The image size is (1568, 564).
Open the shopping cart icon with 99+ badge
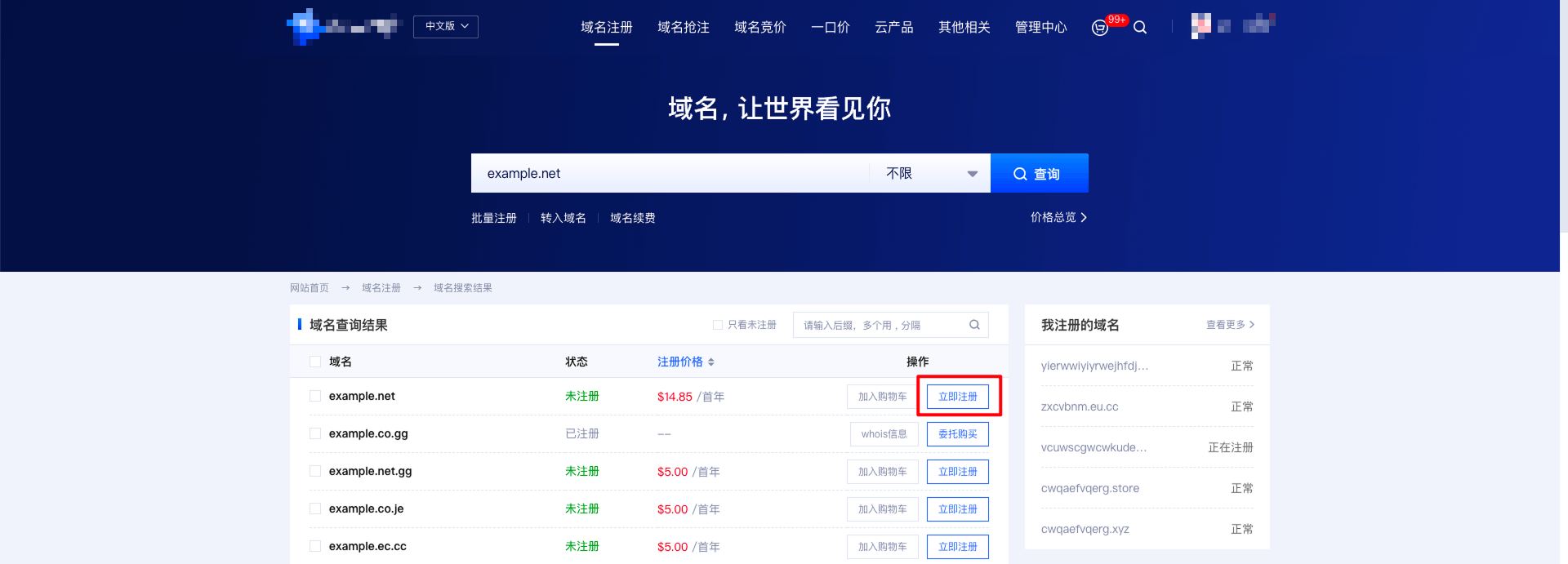pos(1100,28)
